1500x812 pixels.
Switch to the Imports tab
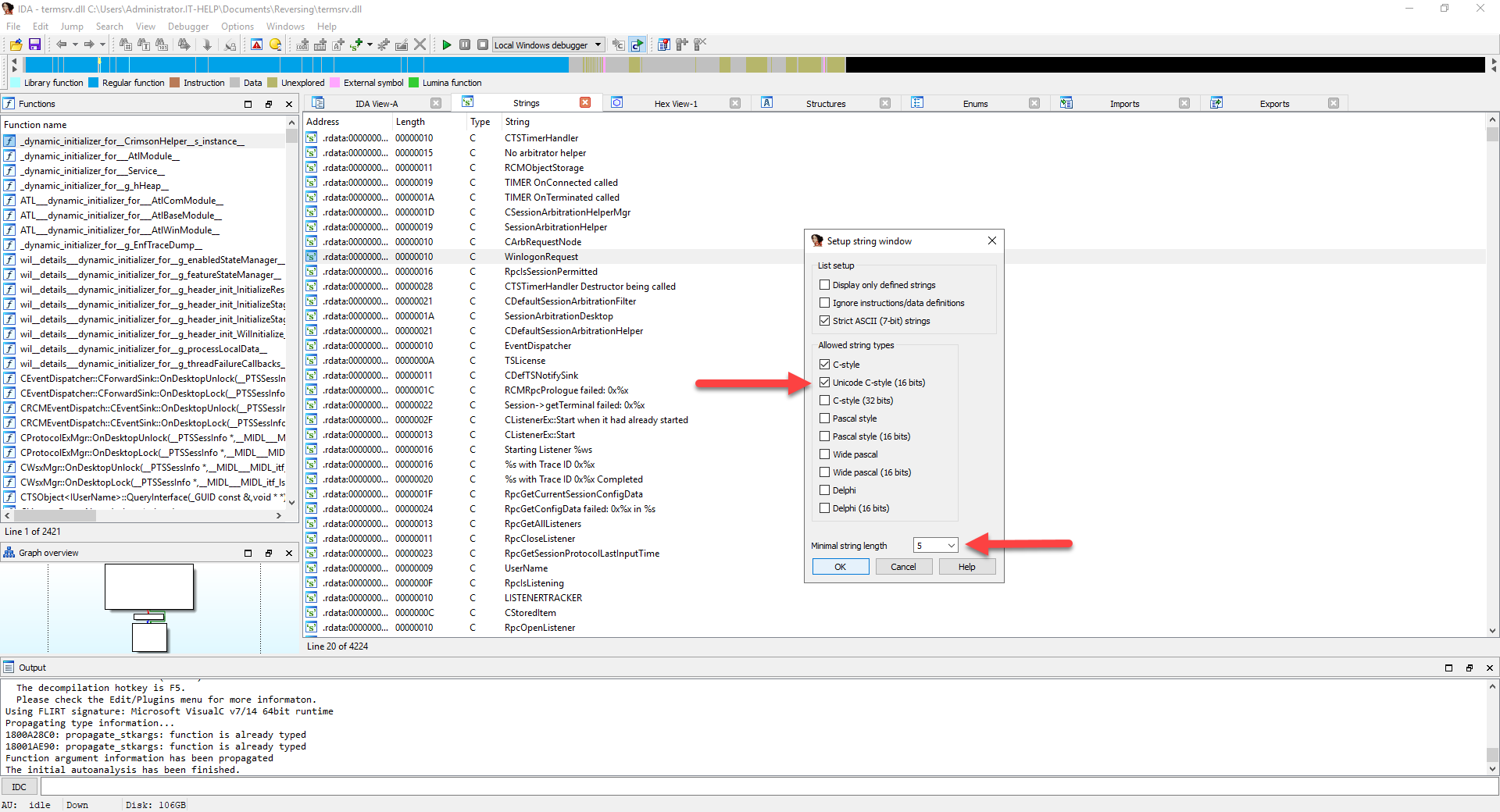1124,103
